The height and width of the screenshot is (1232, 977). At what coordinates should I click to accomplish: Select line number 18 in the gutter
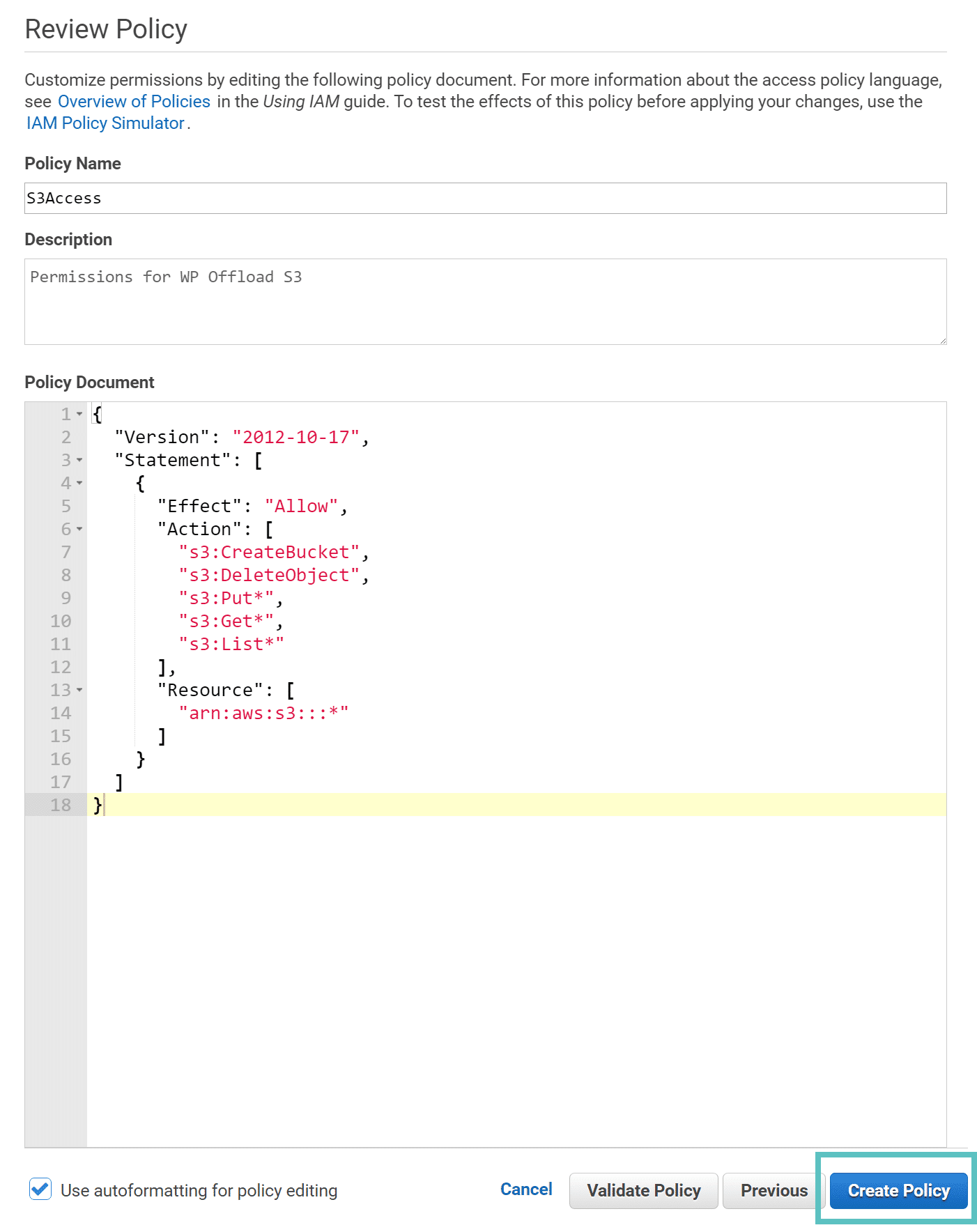pyautogui.click(x=61, y=805)
